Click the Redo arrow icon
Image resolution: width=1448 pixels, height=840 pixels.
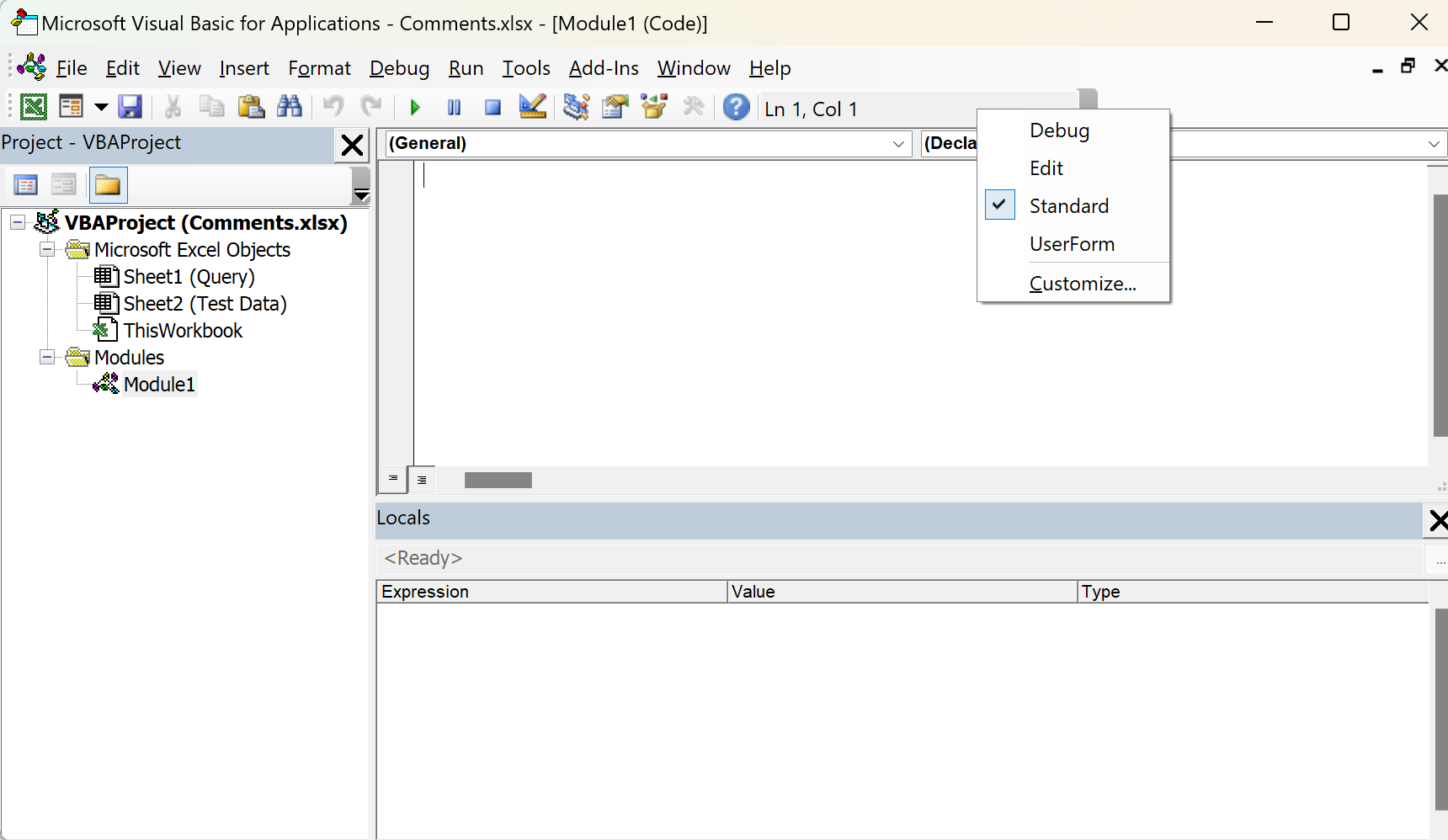[371, 107]
